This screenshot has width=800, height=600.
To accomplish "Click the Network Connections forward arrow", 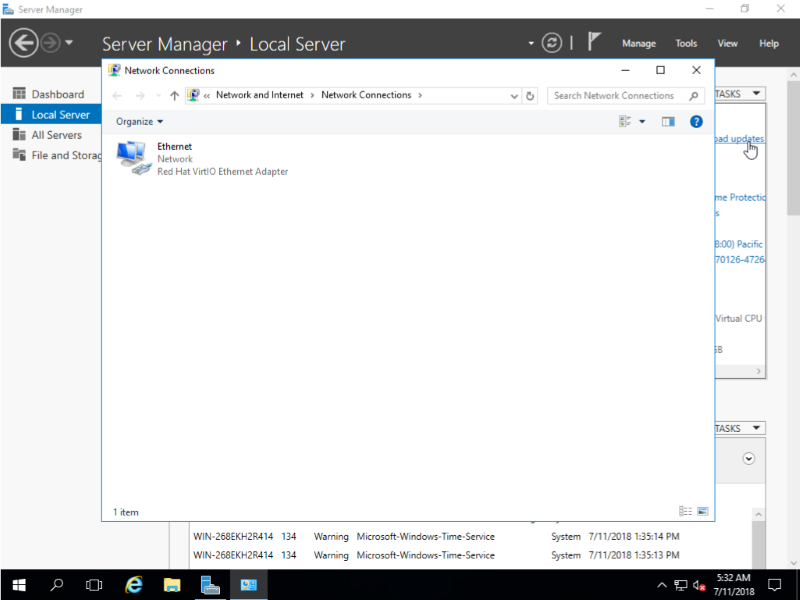I will point(140,96).
